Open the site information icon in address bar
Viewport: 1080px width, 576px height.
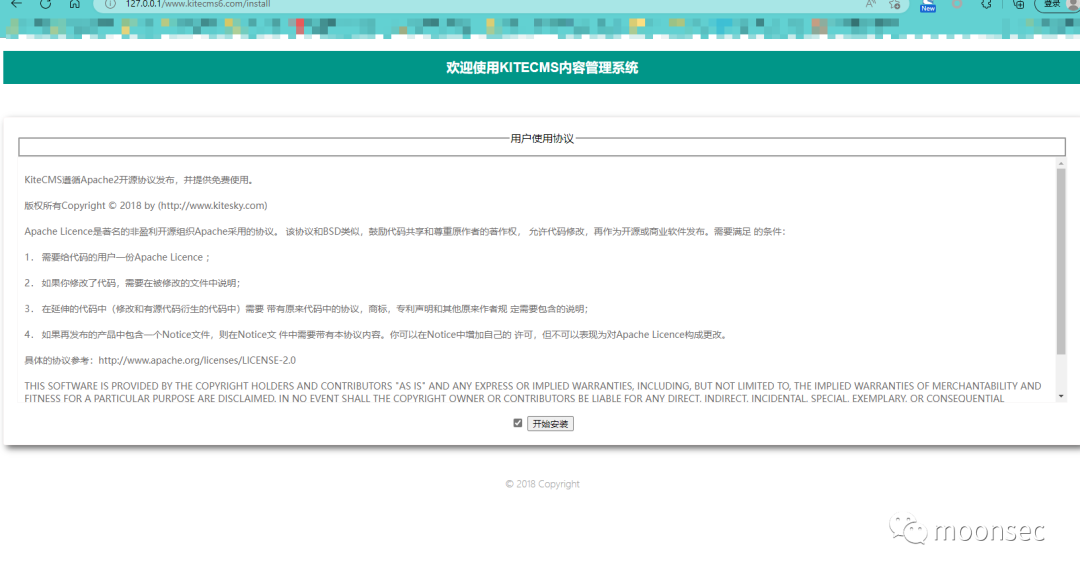110,4
